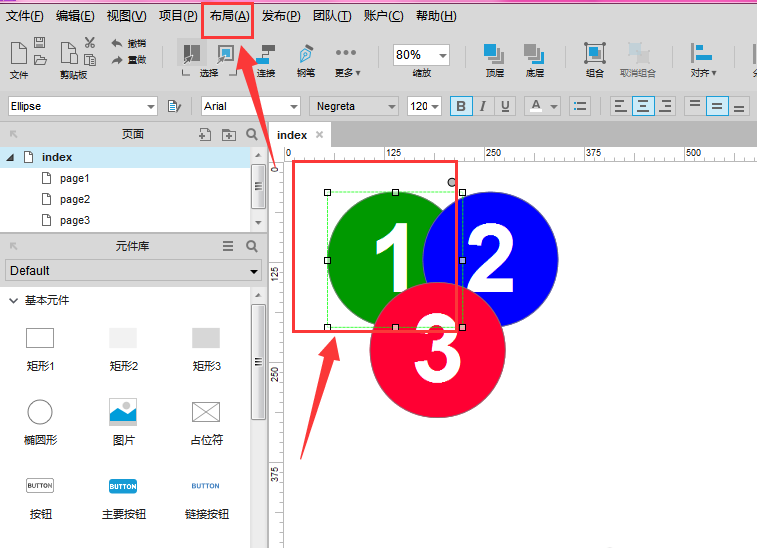757x548 pixels.
Task: Click the search icon in 元件库 panel
Action: pos(252,246)
